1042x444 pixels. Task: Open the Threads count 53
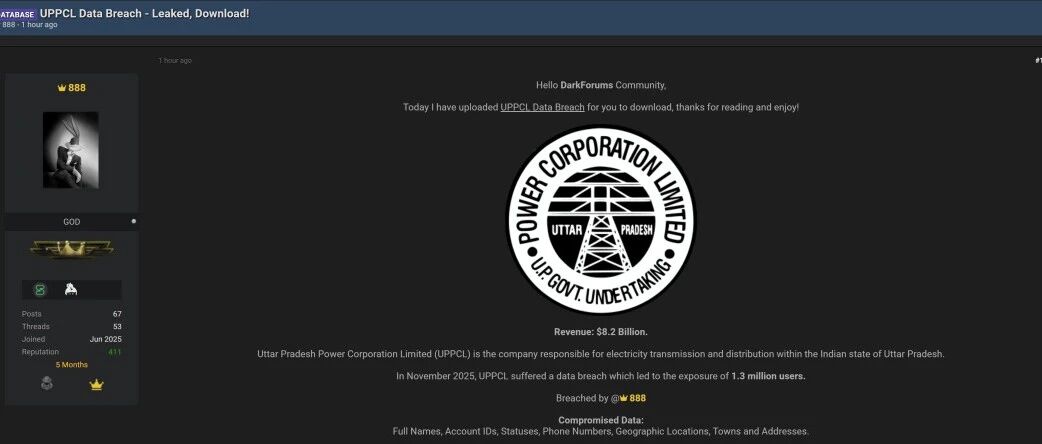click(117, 326)
